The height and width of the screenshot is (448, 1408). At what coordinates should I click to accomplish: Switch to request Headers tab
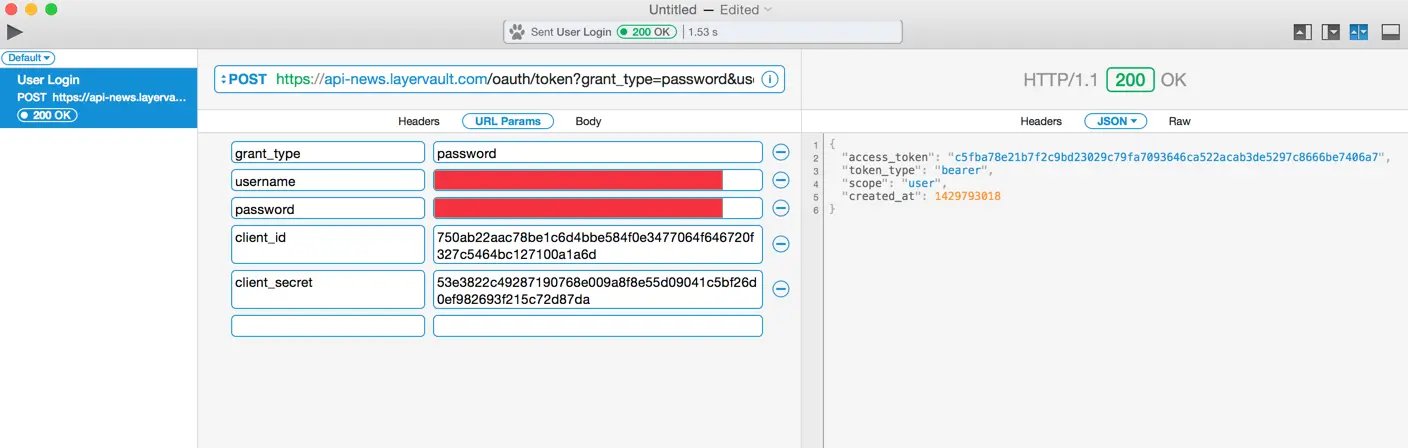click(419, 121)
